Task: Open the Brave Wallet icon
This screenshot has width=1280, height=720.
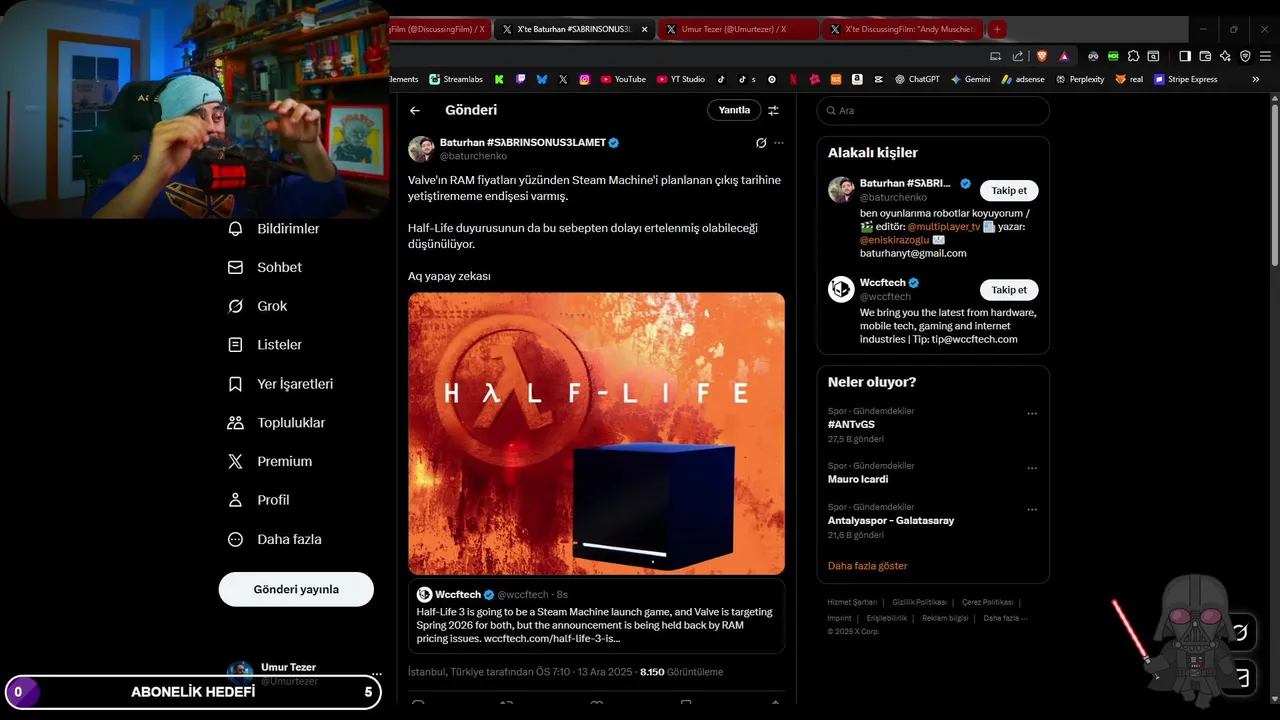Action: pyautogui.click(x=1205, y=56)
